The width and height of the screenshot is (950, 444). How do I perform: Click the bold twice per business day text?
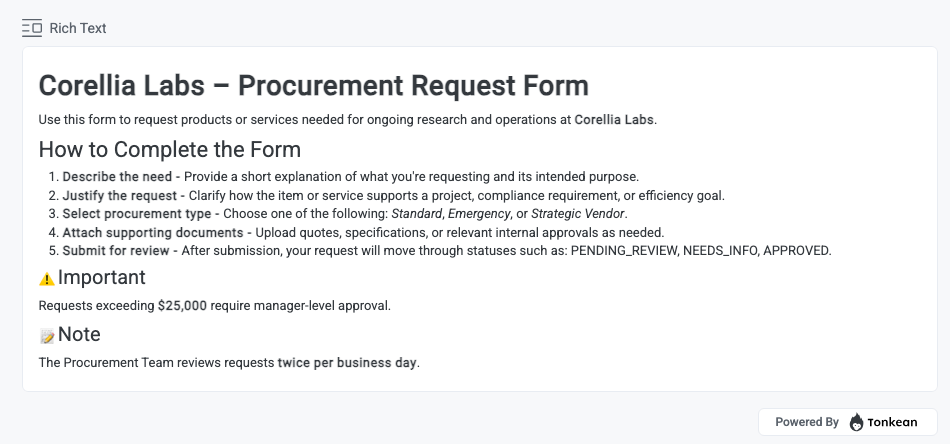347,362
